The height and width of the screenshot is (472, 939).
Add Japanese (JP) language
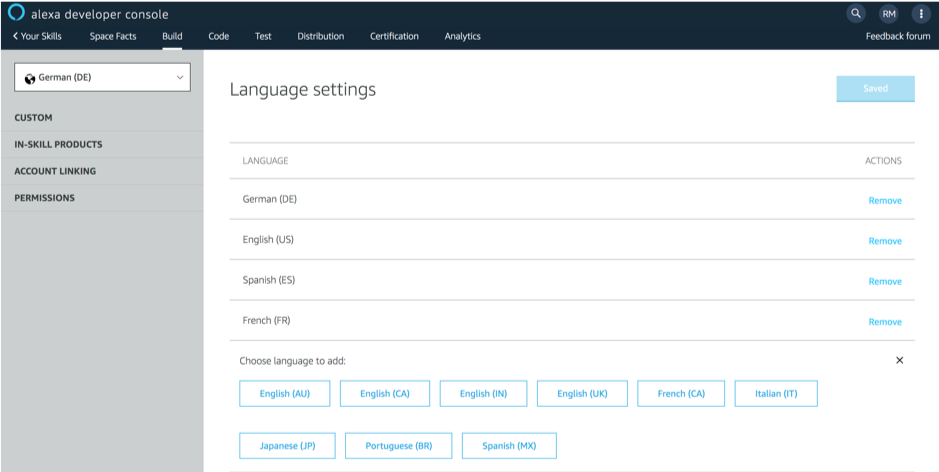tap(287, 445)
